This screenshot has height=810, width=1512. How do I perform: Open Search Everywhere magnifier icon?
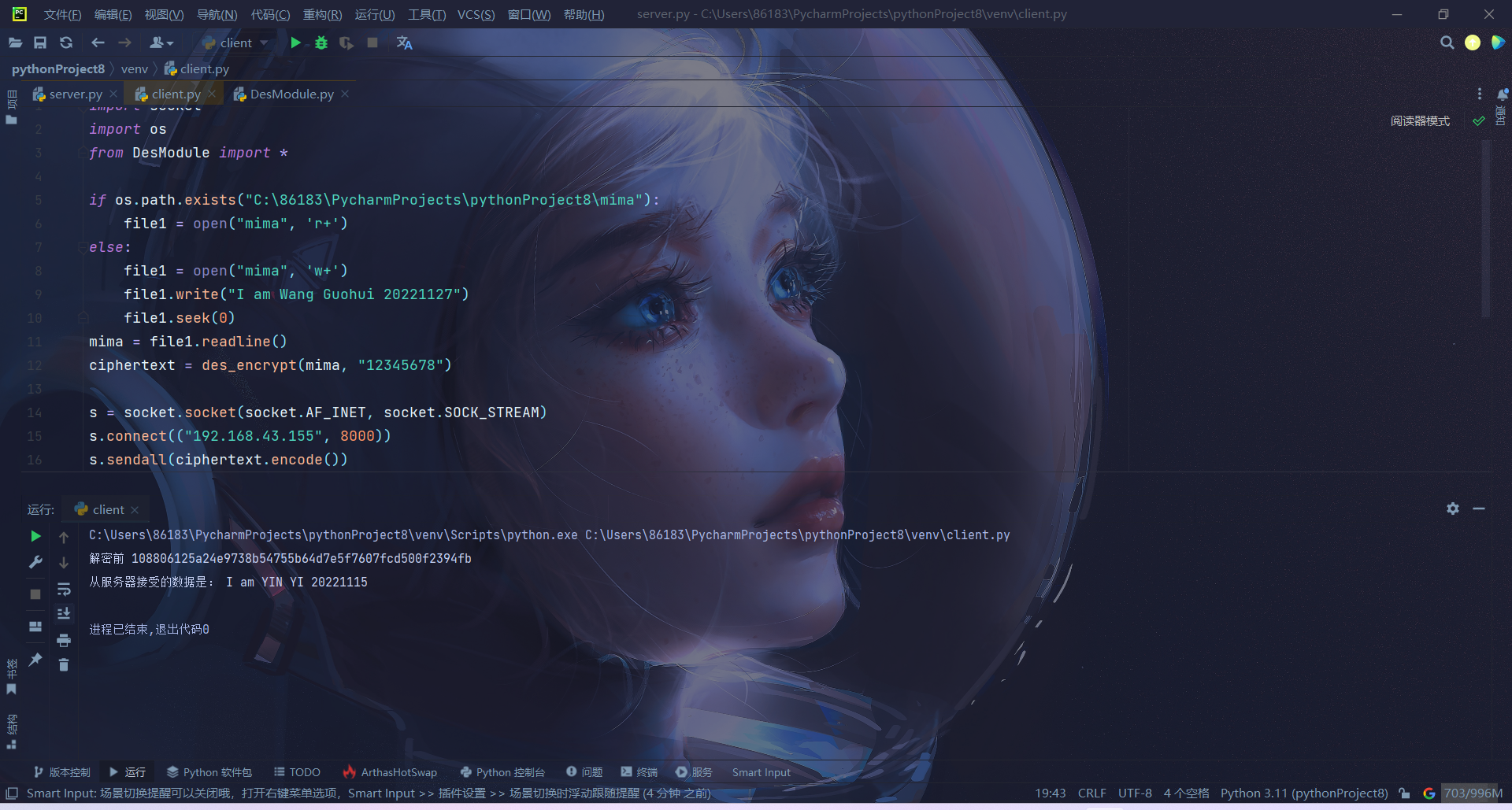(1447, 43)
